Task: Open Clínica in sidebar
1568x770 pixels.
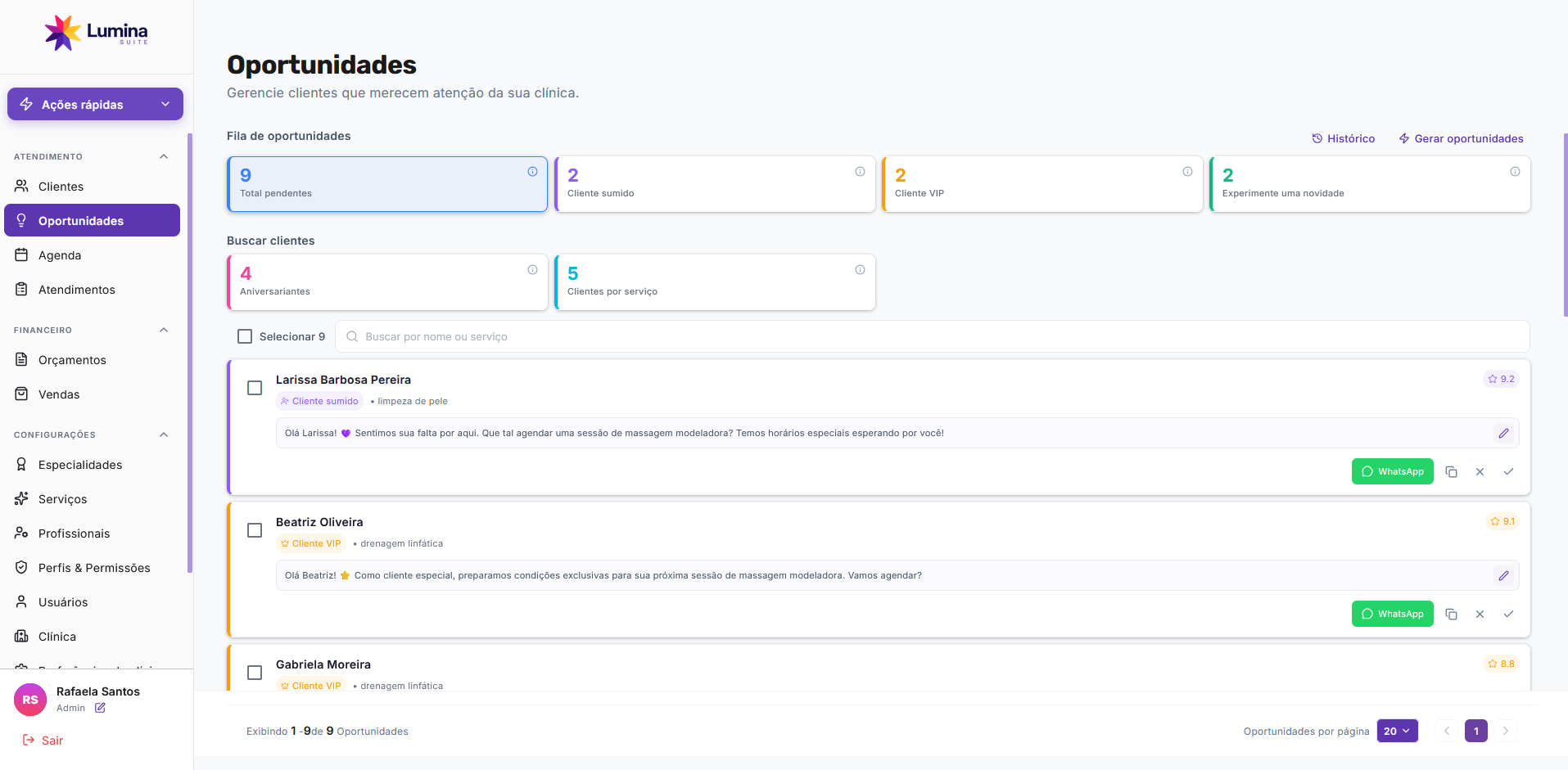Action: [x=92, y=637]
